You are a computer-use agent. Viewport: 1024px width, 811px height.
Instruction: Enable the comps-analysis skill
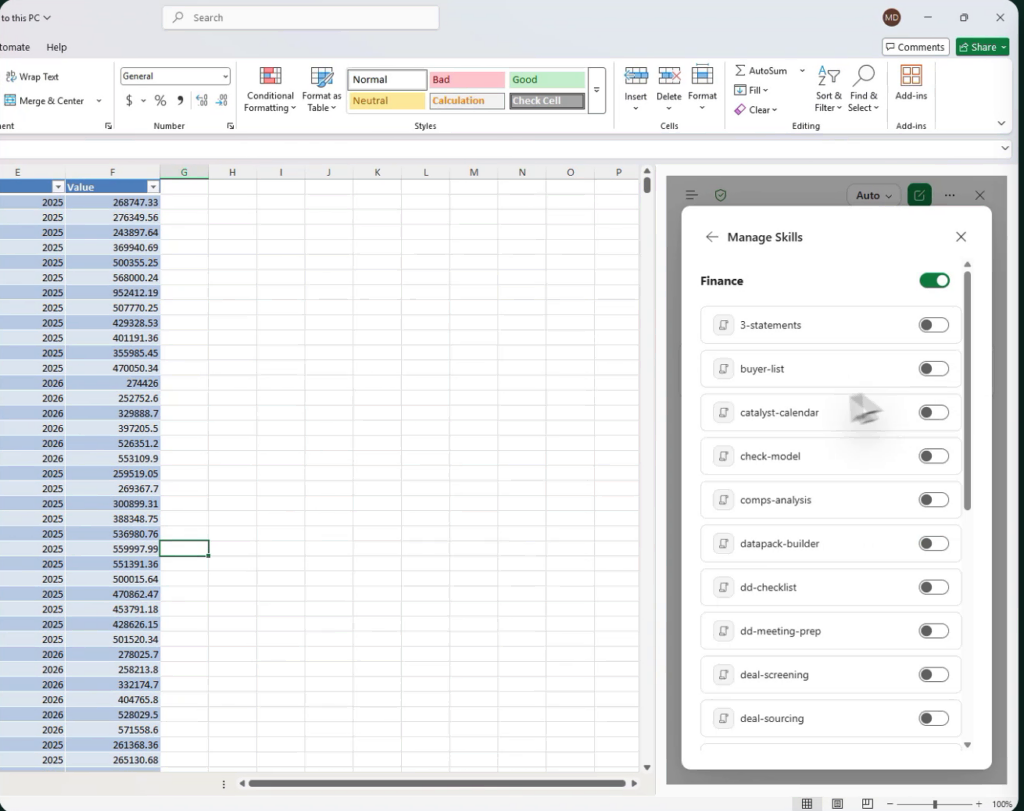[934, 500]
